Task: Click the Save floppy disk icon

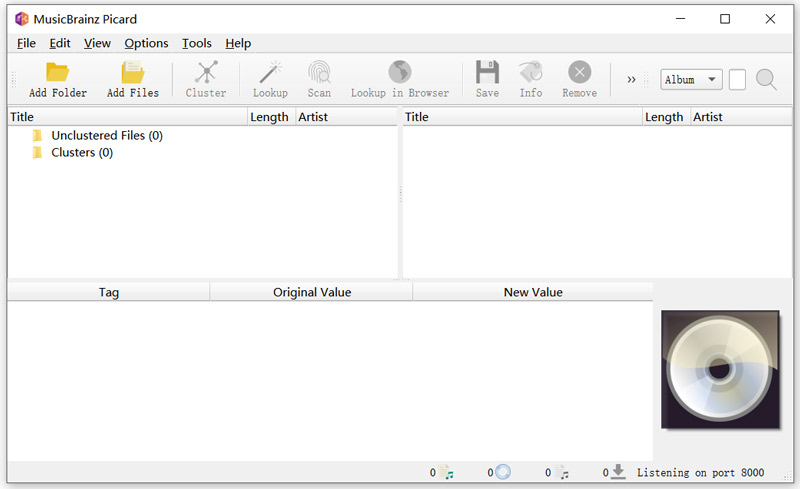Action: pyautogui.click(x=487, y=72)
